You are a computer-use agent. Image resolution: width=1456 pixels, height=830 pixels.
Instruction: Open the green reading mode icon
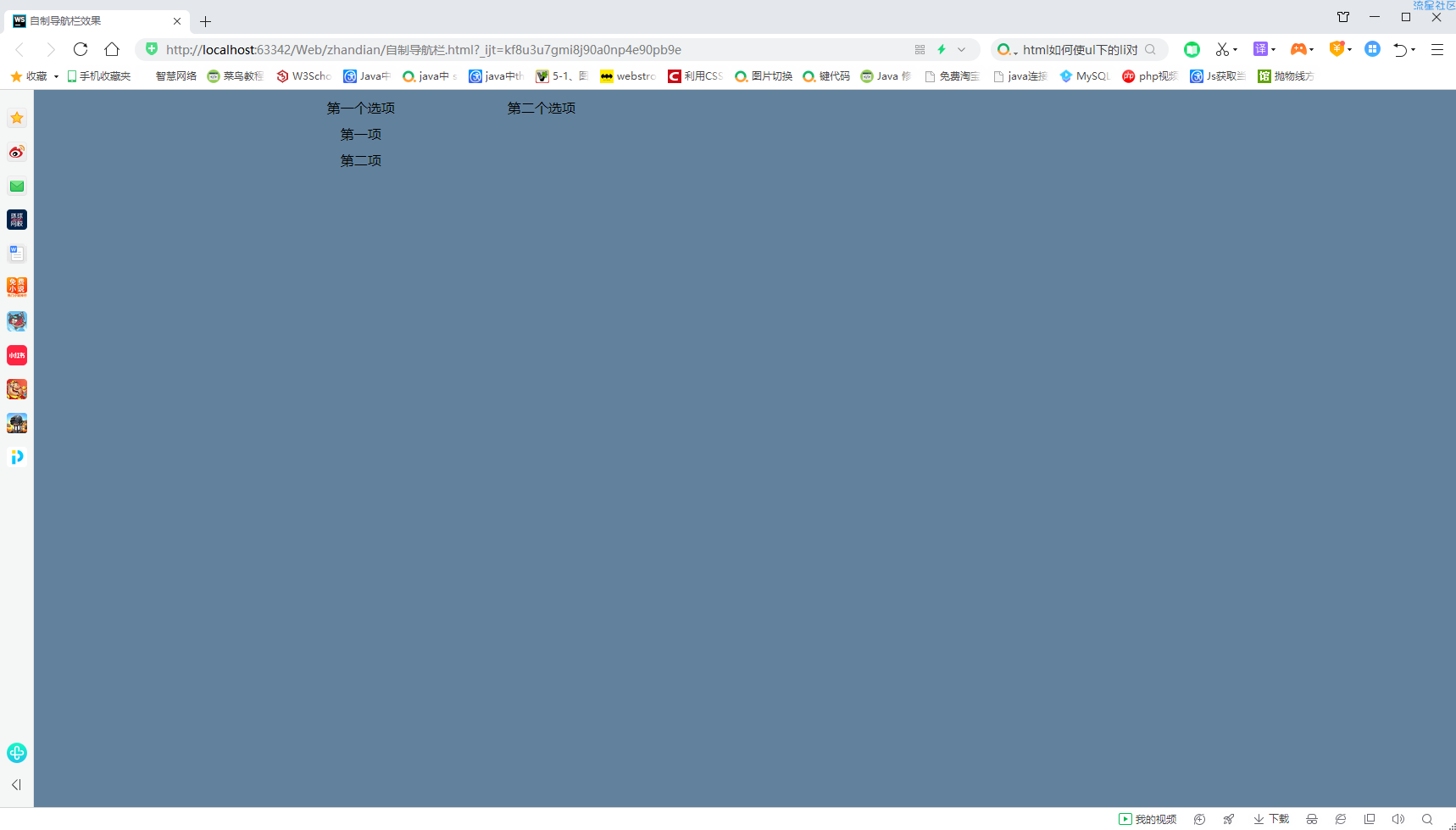tap(1192, 49)
